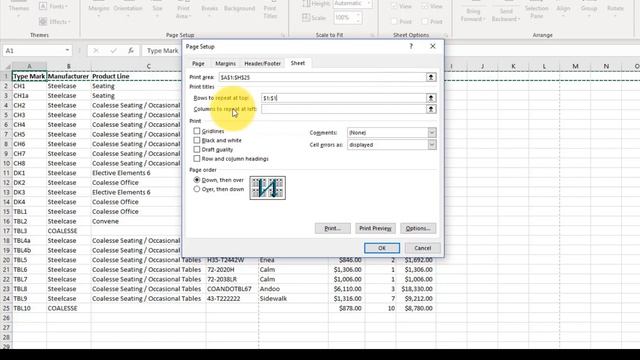Choose Over, then down page order
Screen dimensions: 640x360
click(197, 189)
